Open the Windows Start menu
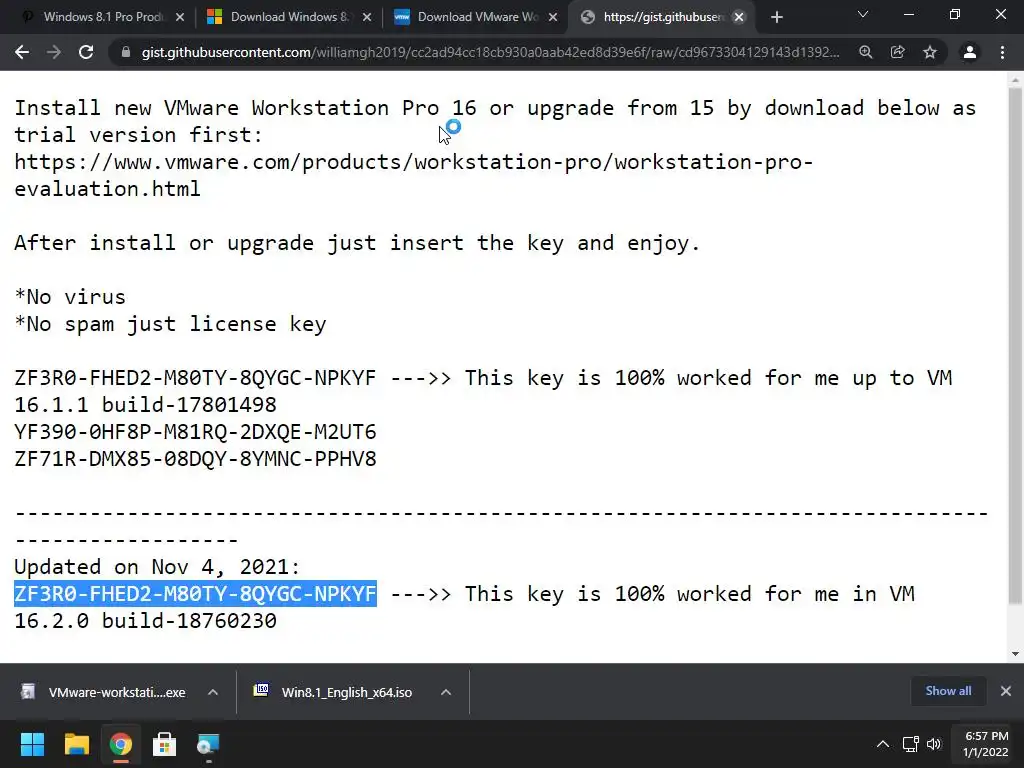1024x768 pixels. [32, 744]
